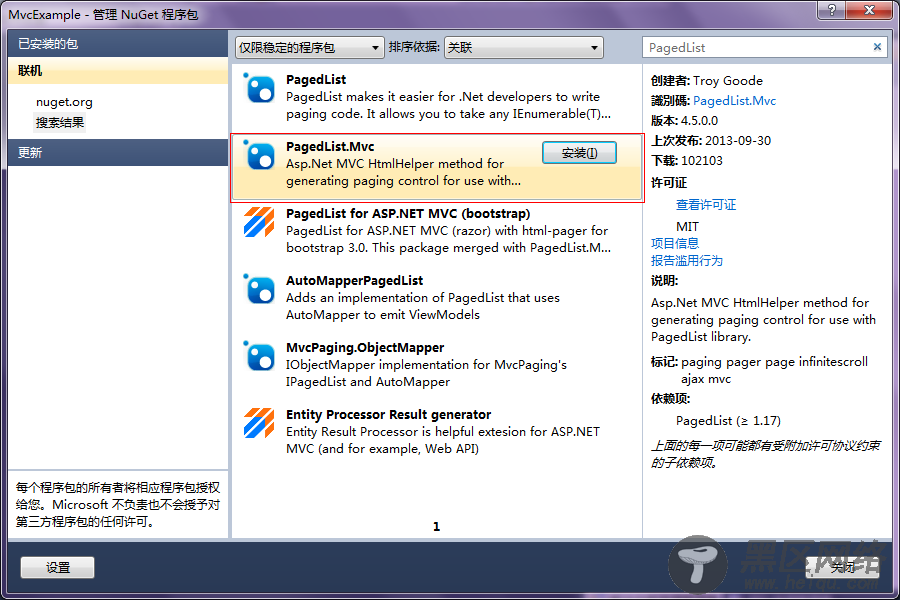
Task: Click the dependency PagedList (≥ 1.17)
Action: [x=728, y=421]
